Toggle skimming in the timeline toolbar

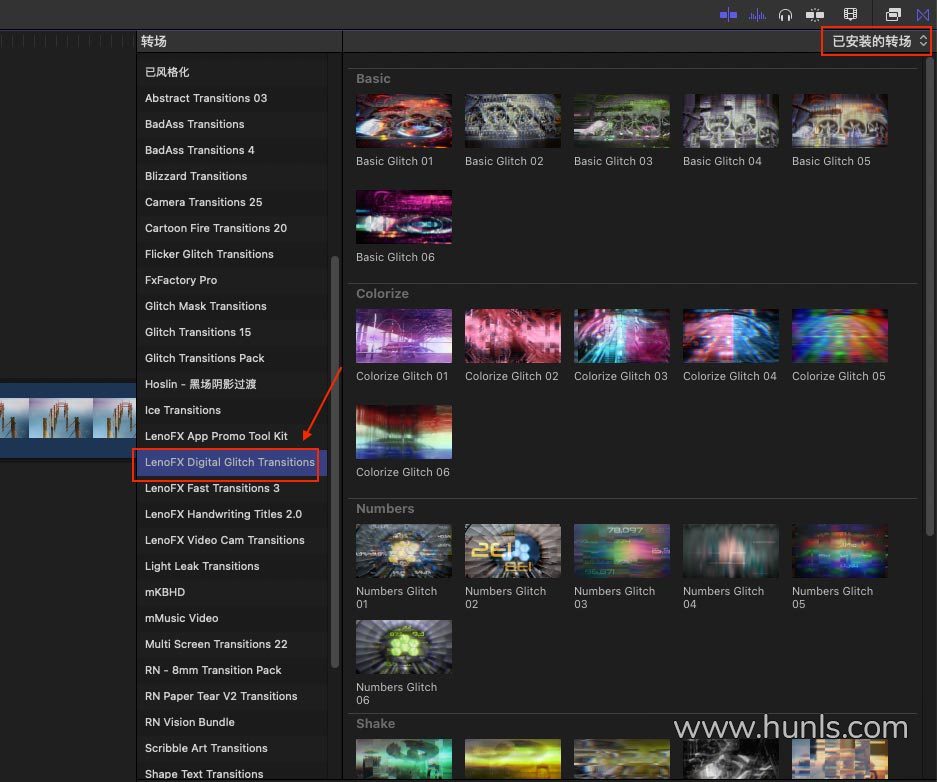(x=728, y=14)
